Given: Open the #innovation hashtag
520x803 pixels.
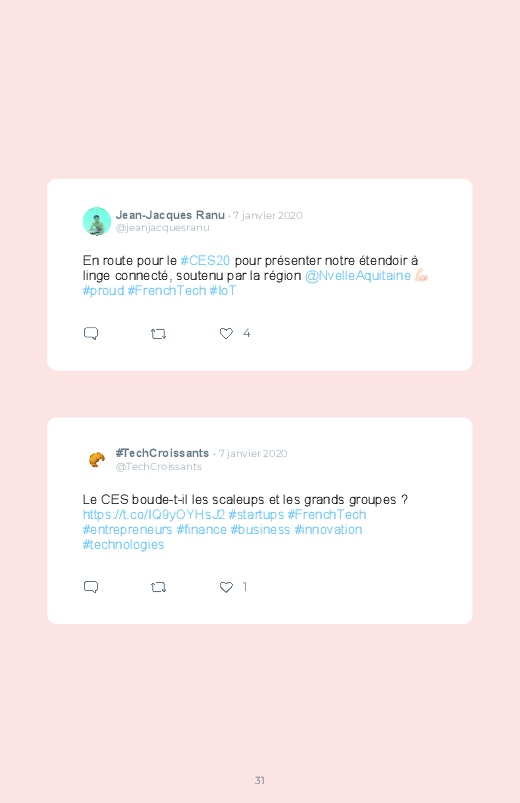Looking at the screenshot, I should (x=328, y=530).
